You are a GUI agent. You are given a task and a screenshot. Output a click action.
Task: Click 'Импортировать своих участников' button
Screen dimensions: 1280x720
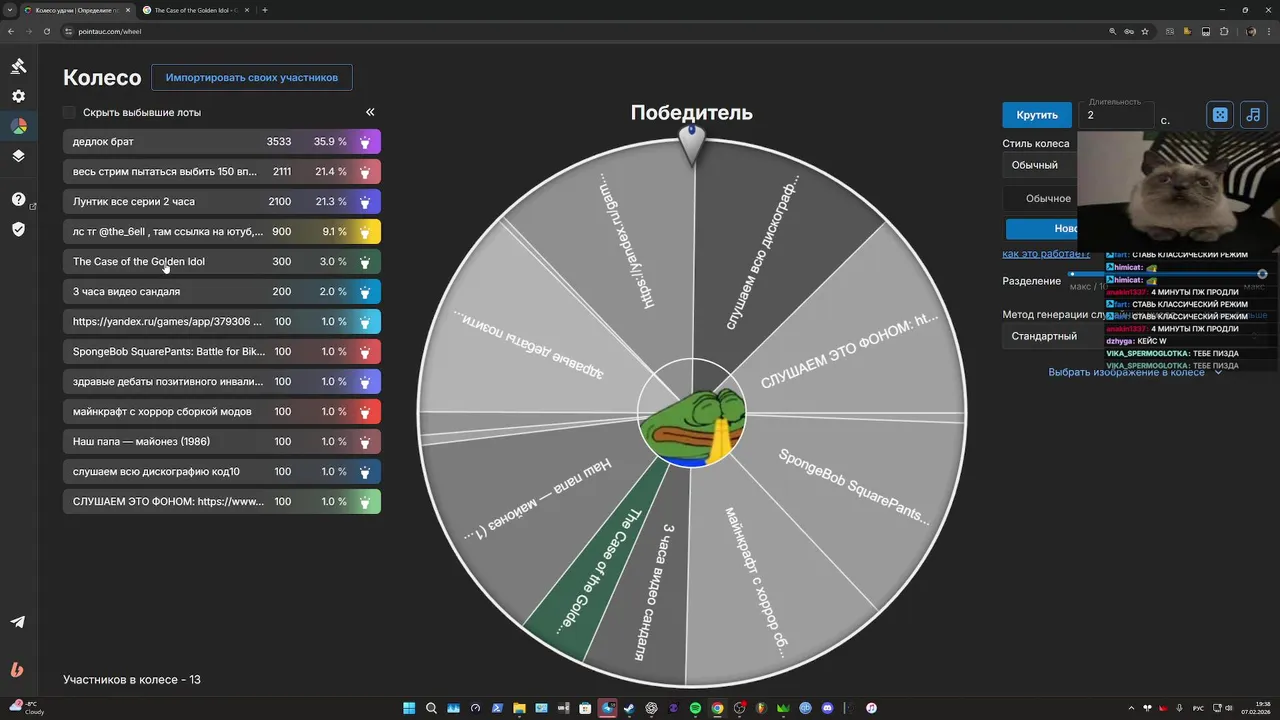pyautogui.click(x=252, y=77)
